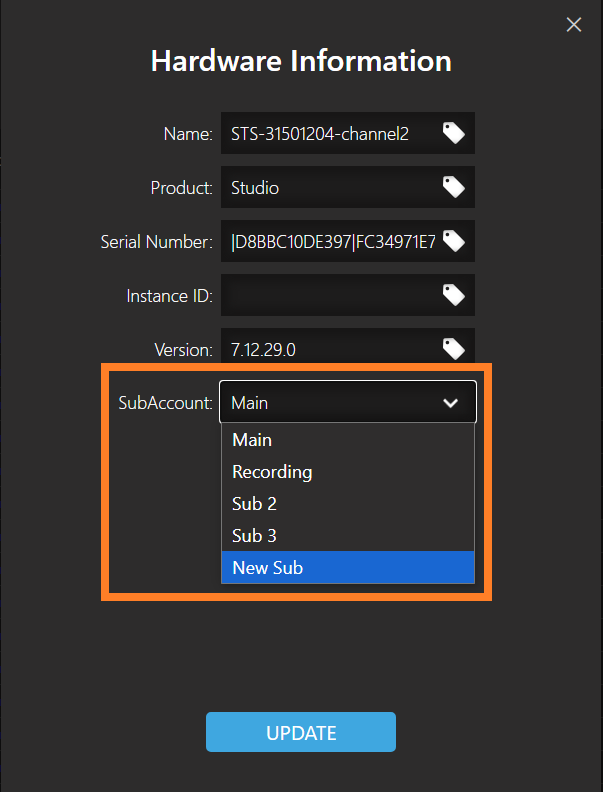Viewport: 603px width, 792px height.
Task: Click the UPDATE button
Action: [300, 732]
